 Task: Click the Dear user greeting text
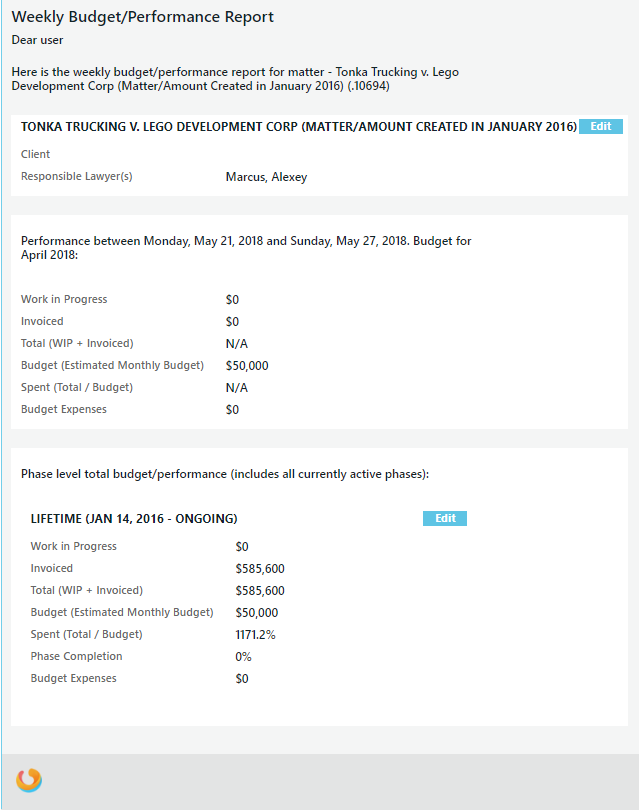pyautogui.click(x=37, y=40)
